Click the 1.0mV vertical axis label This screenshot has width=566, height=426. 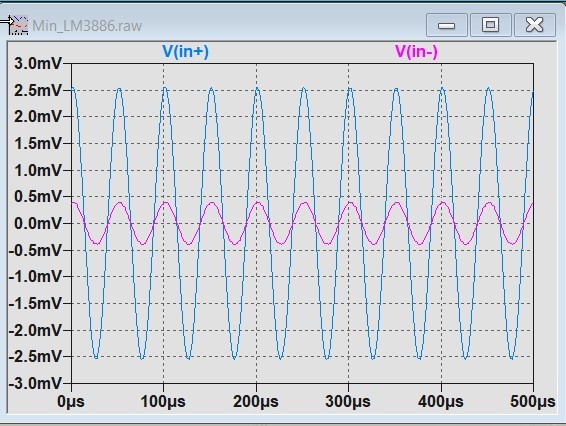click(x=38, y=170)
